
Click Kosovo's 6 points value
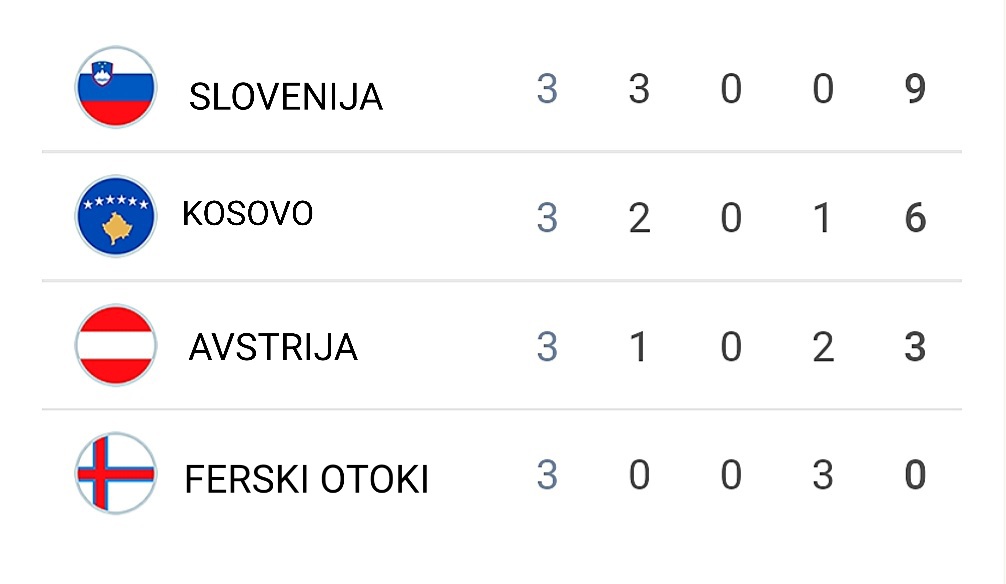915,218
